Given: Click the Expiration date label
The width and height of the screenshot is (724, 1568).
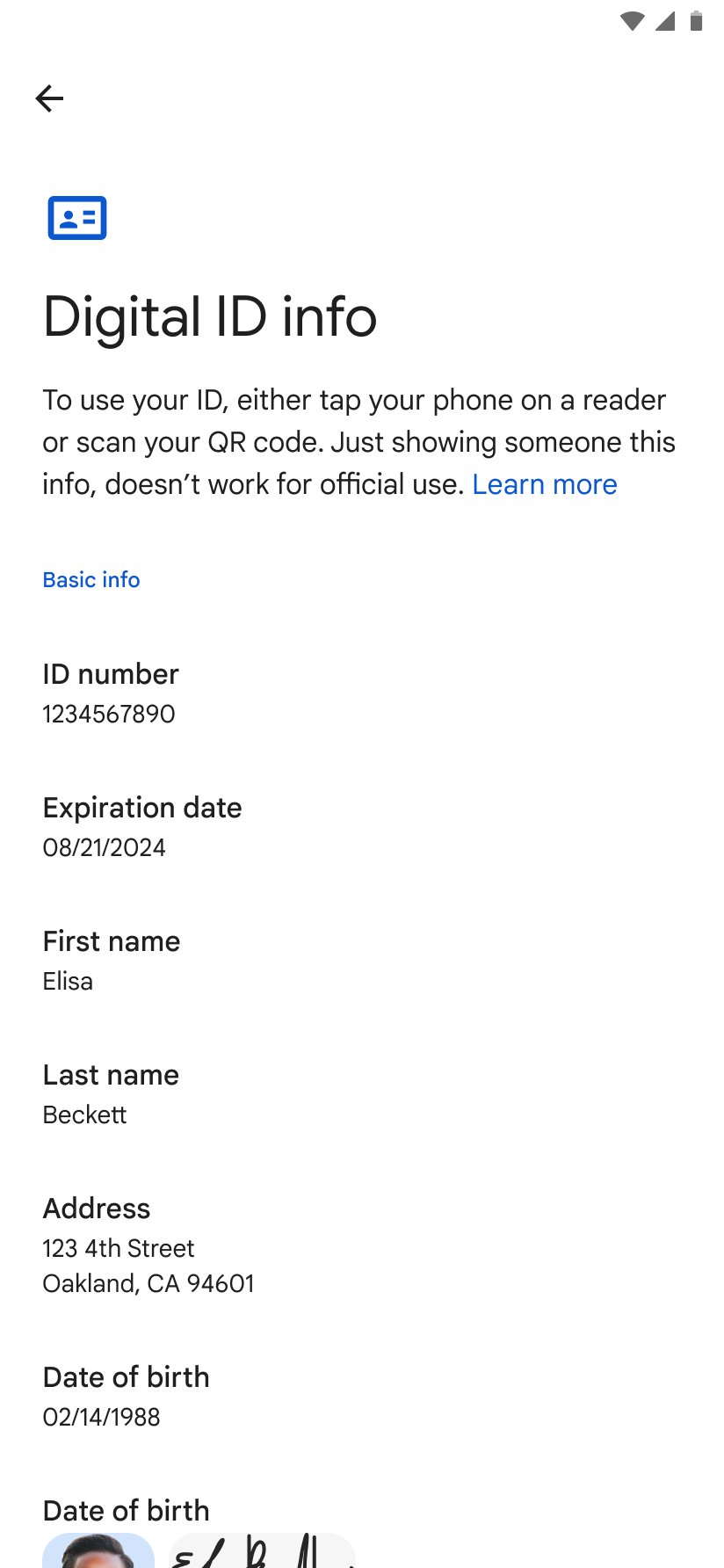Looking at the screenshot, I should [142, 808].
